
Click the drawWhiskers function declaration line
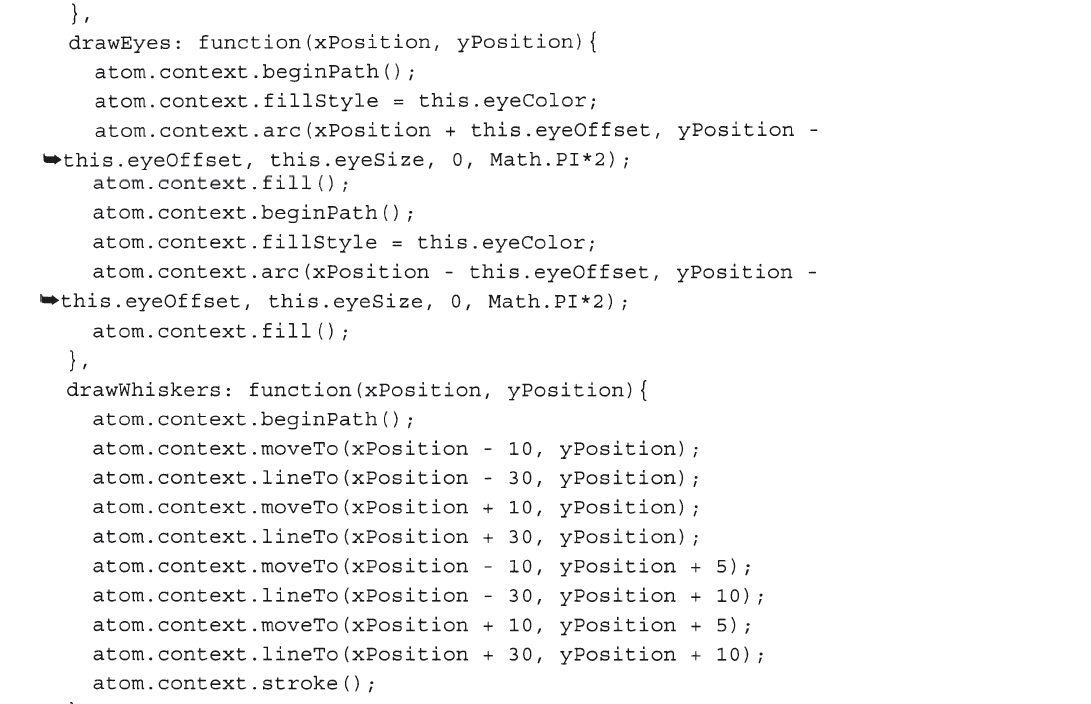357,390
